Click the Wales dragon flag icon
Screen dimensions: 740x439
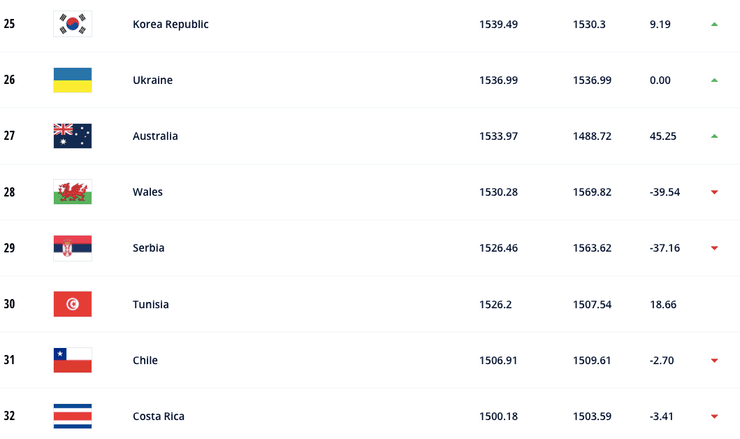[x=72, y=192]
